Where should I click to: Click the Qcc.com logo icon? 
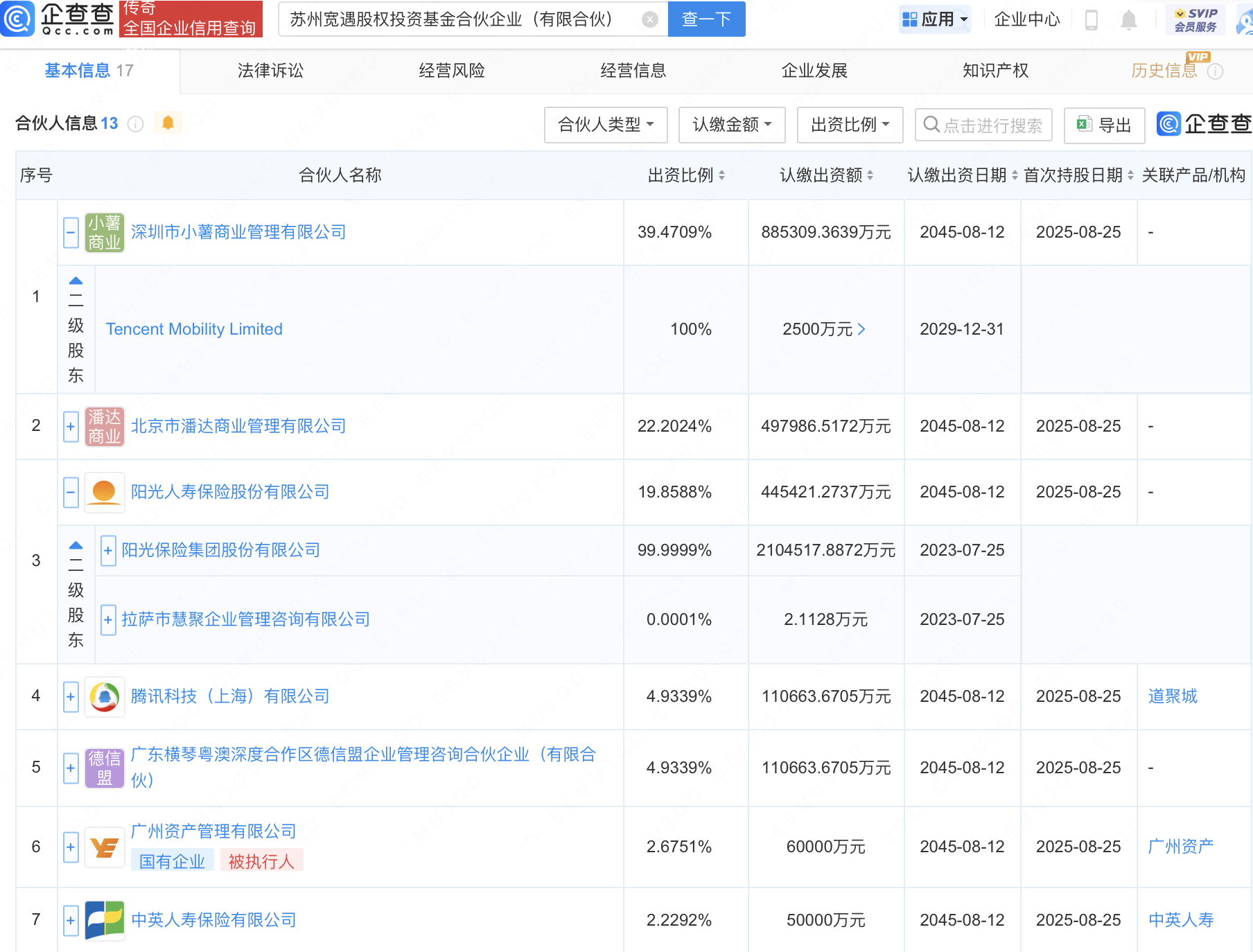point(17,19)
